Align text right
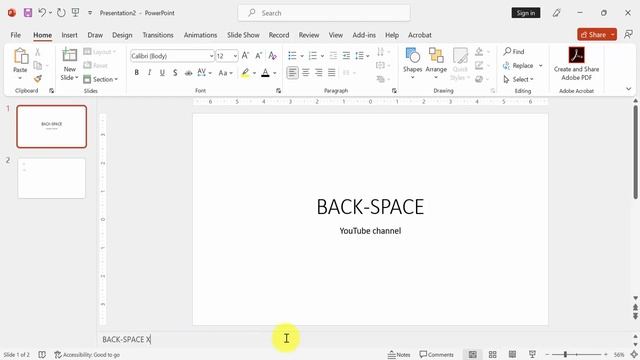640x360 pixels. coord(319,73)
